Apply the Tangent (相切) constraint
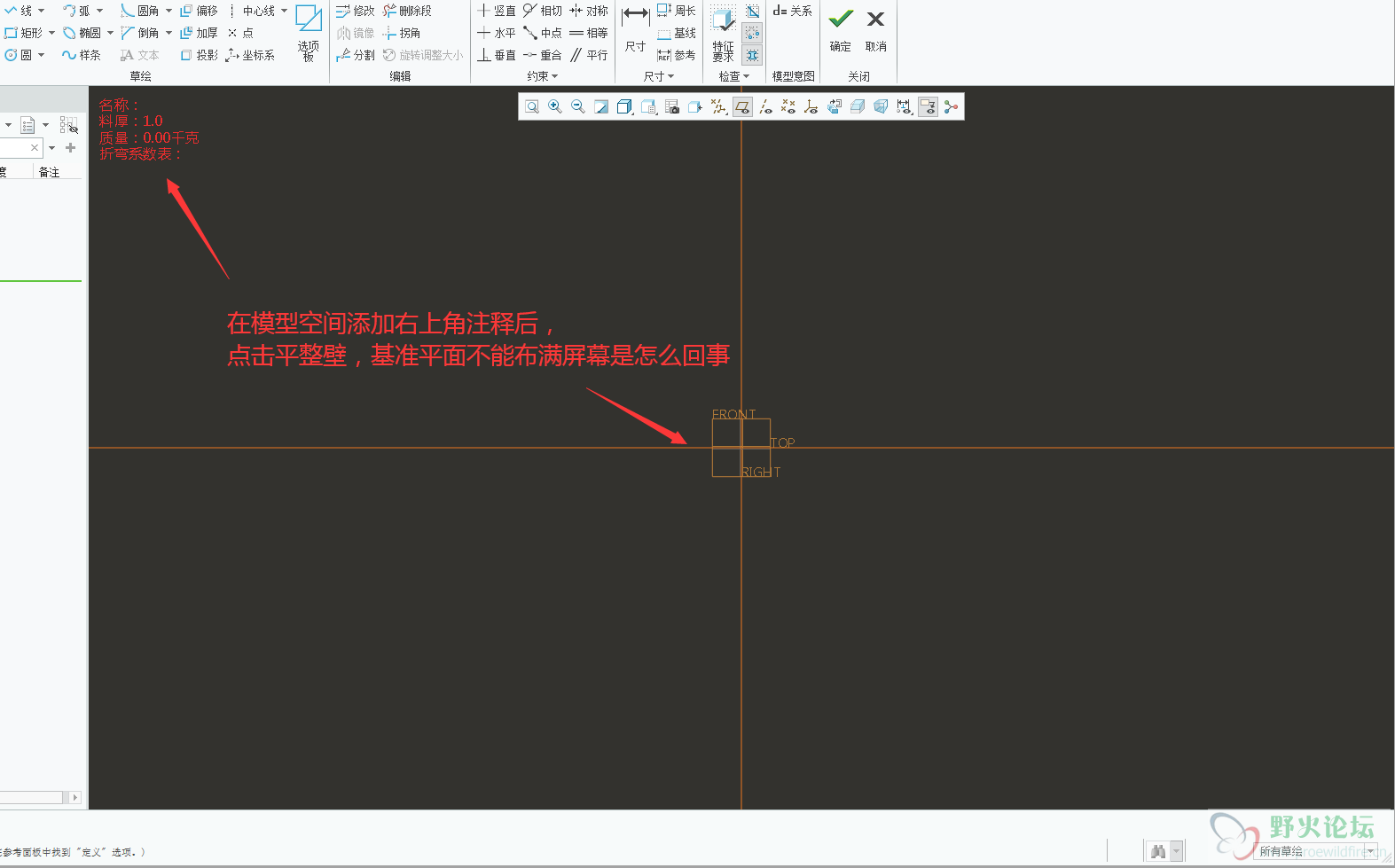Screen dimensions: 1395x868 543,11
